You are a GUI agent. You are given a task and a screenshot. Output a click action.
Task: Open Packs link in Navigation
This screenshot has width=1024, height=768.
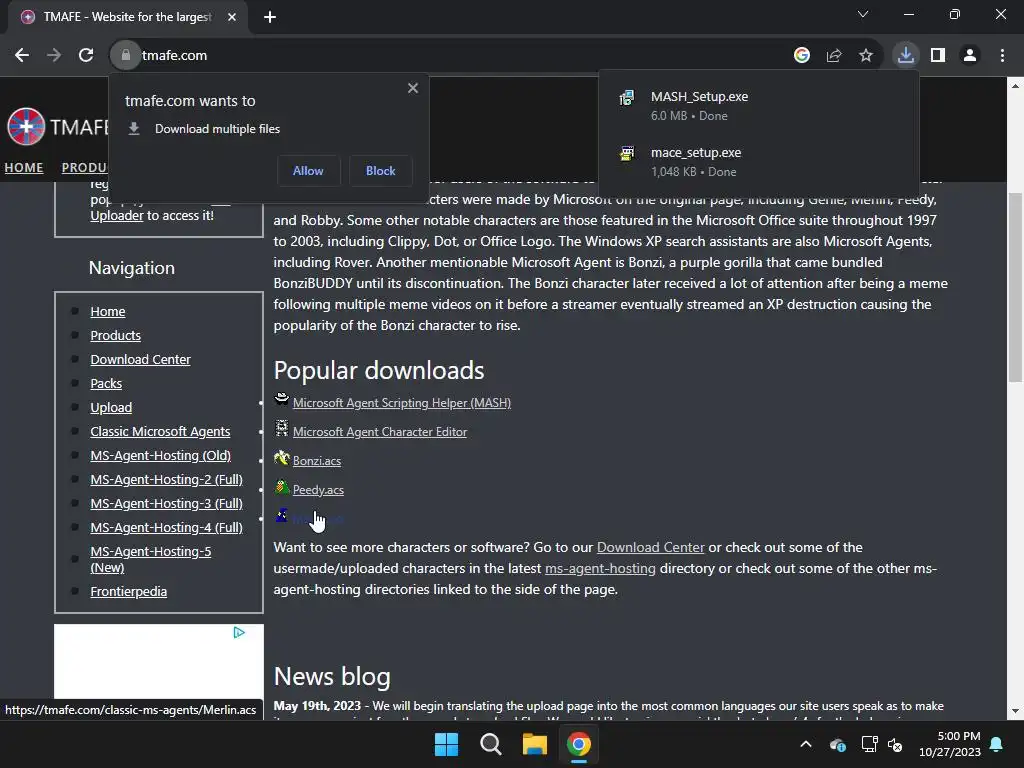(106, 384)
